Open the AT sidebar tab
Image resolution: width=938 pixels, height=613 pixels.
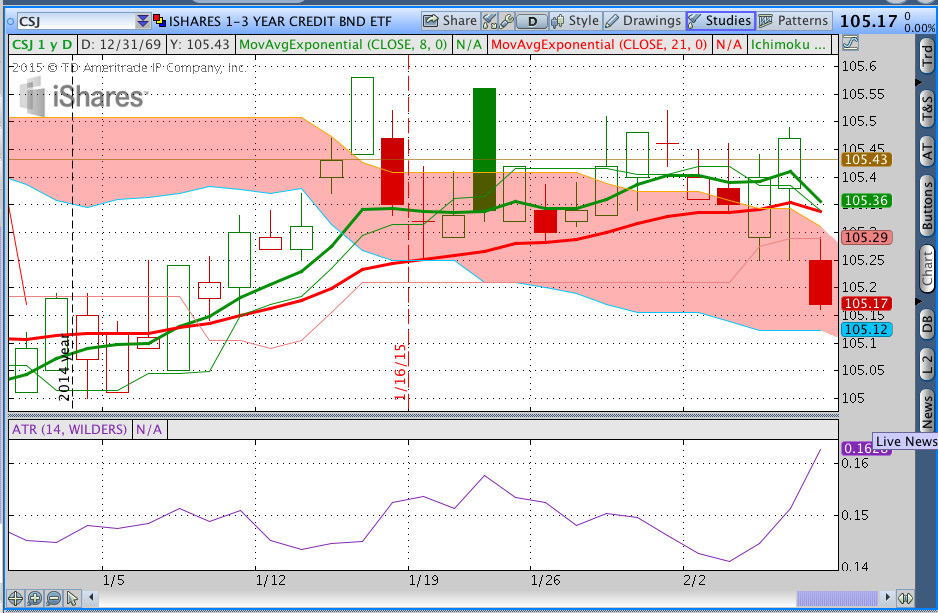tap(927, 151)
